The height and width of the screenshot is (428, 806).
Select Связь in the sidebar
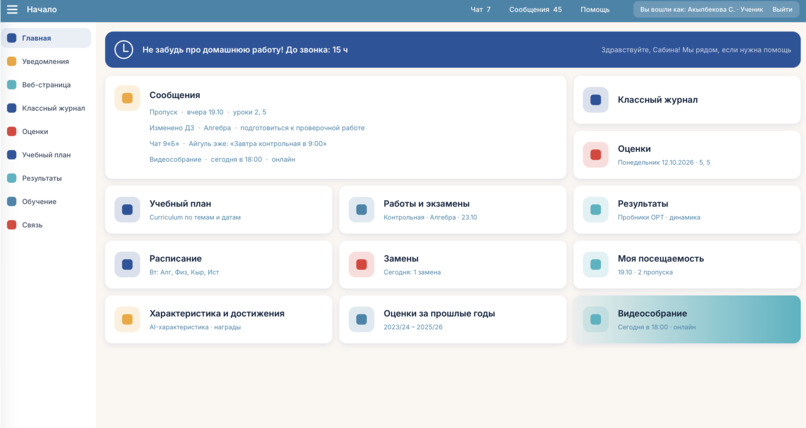(x=46, y=225)
